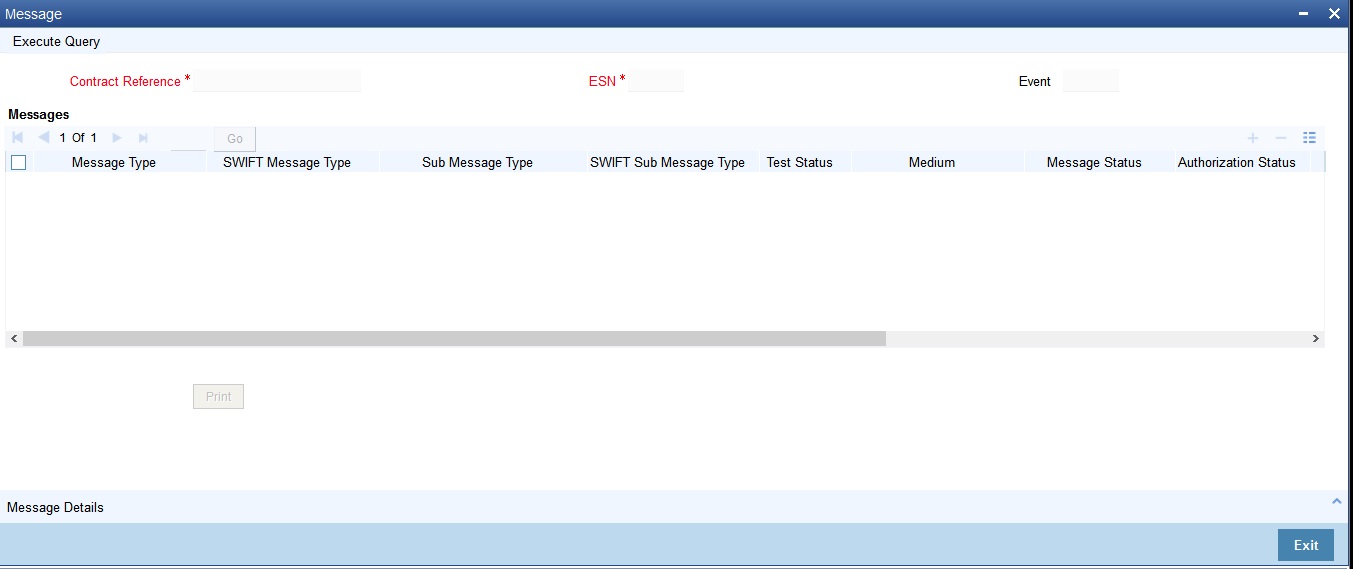
Task: Click the horizontal scrollbar thumb
Action: pyautogui.click(x=454, y=339)
